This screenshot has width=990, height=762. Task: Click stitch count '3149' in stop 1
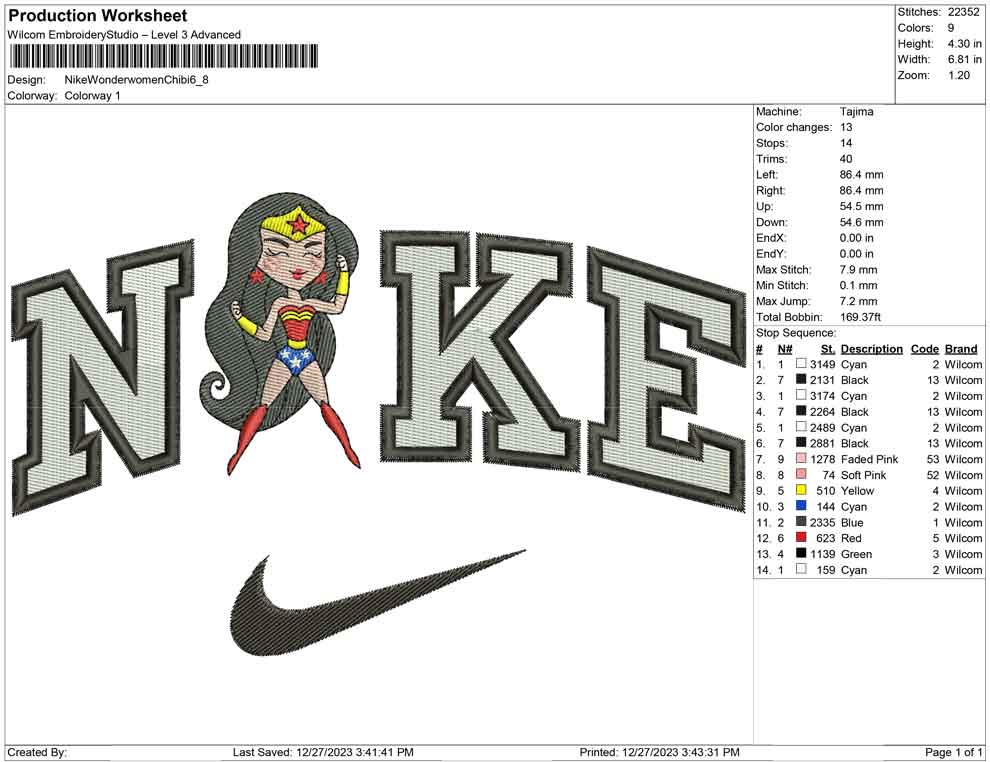[823, 364]
